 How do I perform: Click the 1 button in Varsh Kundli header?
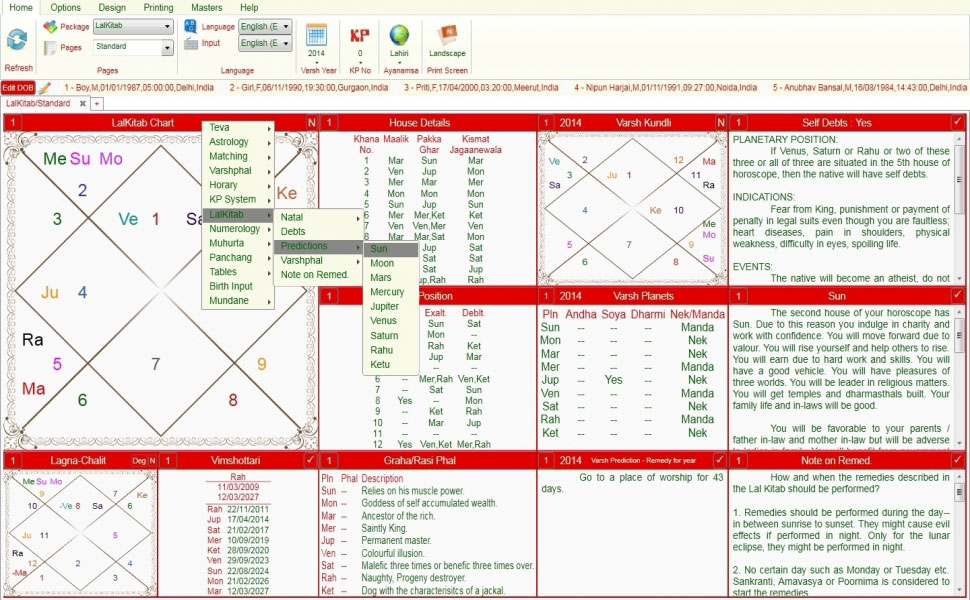point(546,122)
